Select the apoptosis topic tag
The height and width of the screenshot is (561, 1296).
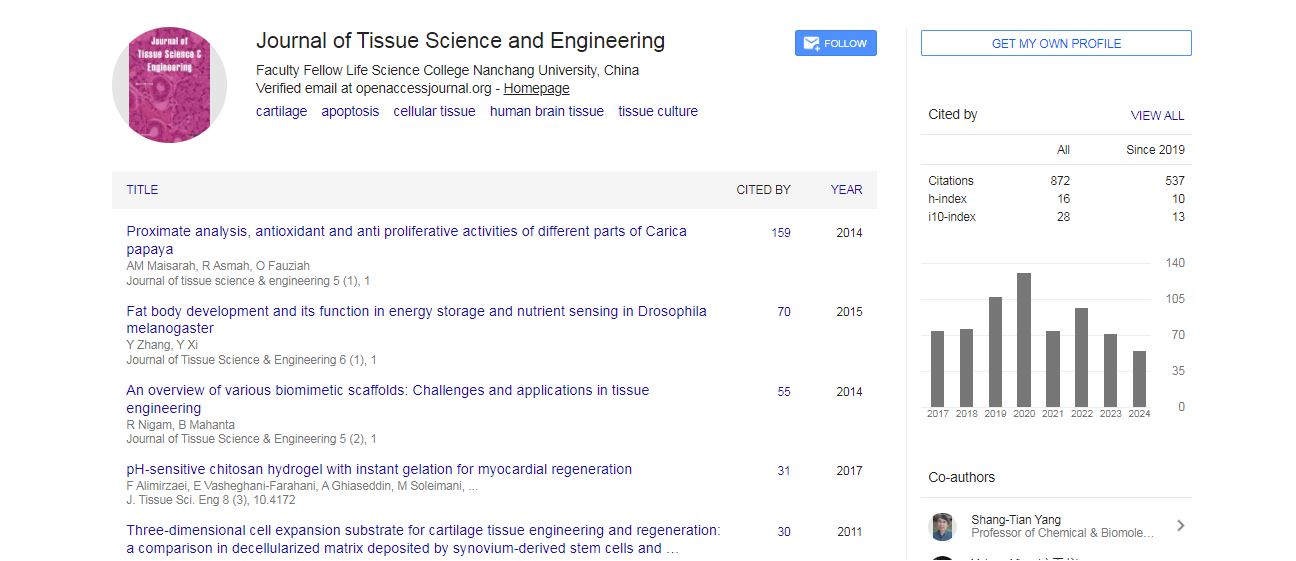tap(350, 111)
